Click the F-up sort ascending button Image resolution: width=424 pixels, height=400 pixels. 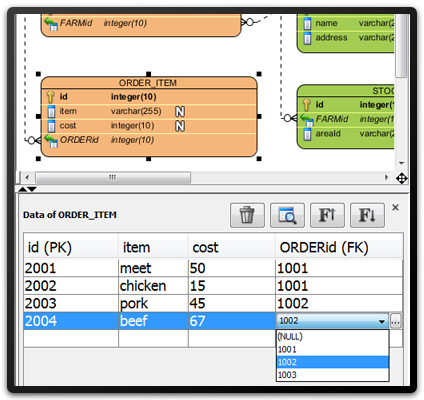[327, 215]
